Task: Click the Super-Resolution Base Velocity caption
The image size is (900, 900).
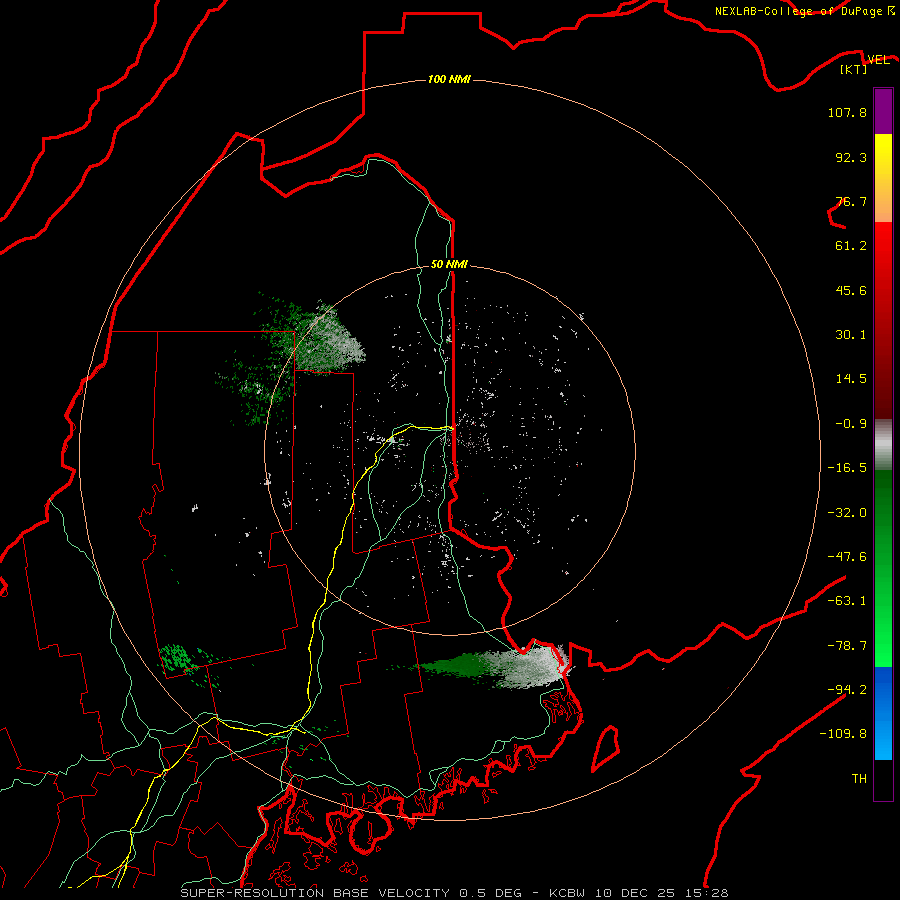Action: click(x=454, y=893)
